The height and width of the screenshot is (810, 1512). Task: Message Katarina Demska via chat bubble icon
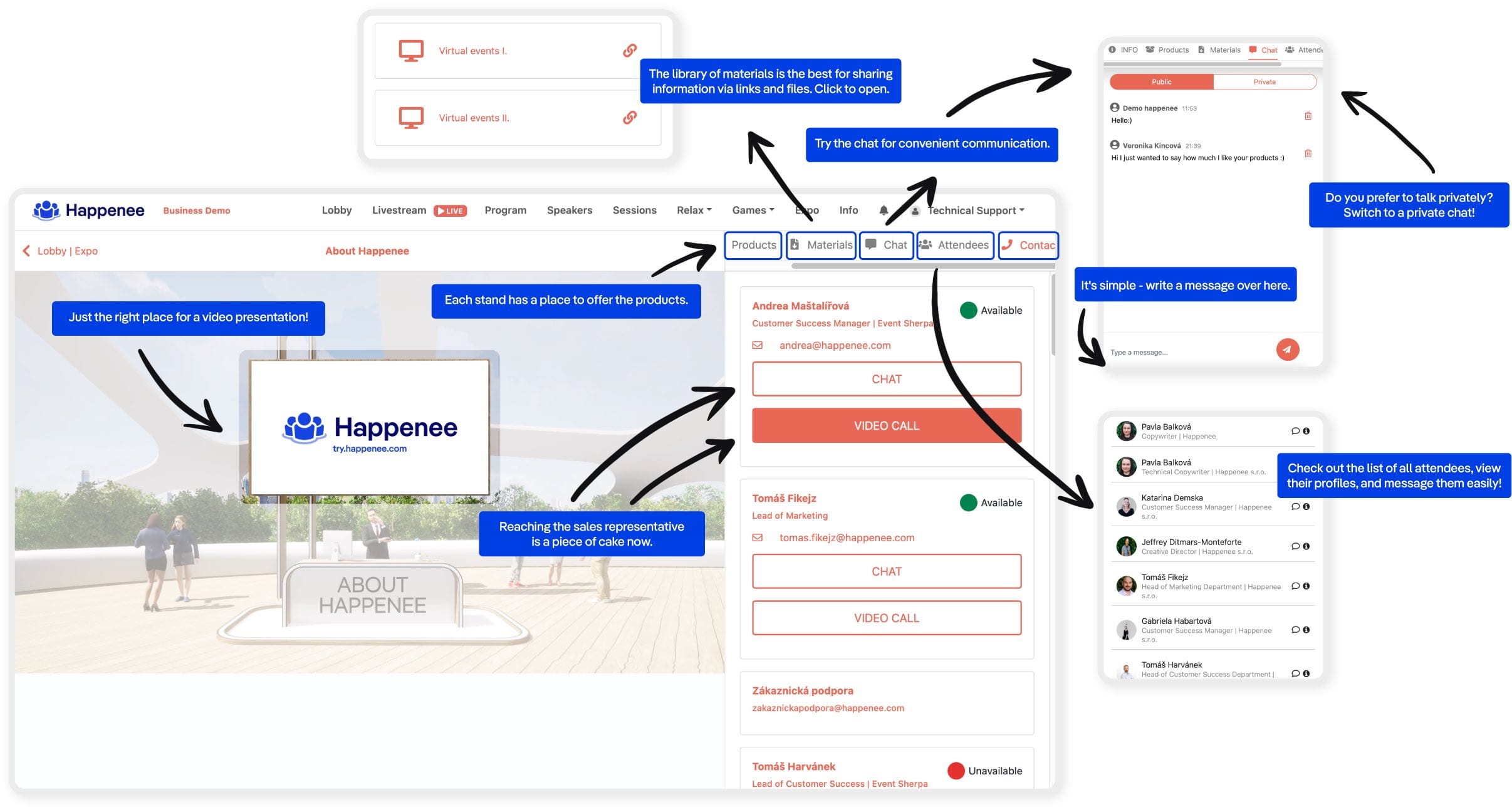(1295, 506)
